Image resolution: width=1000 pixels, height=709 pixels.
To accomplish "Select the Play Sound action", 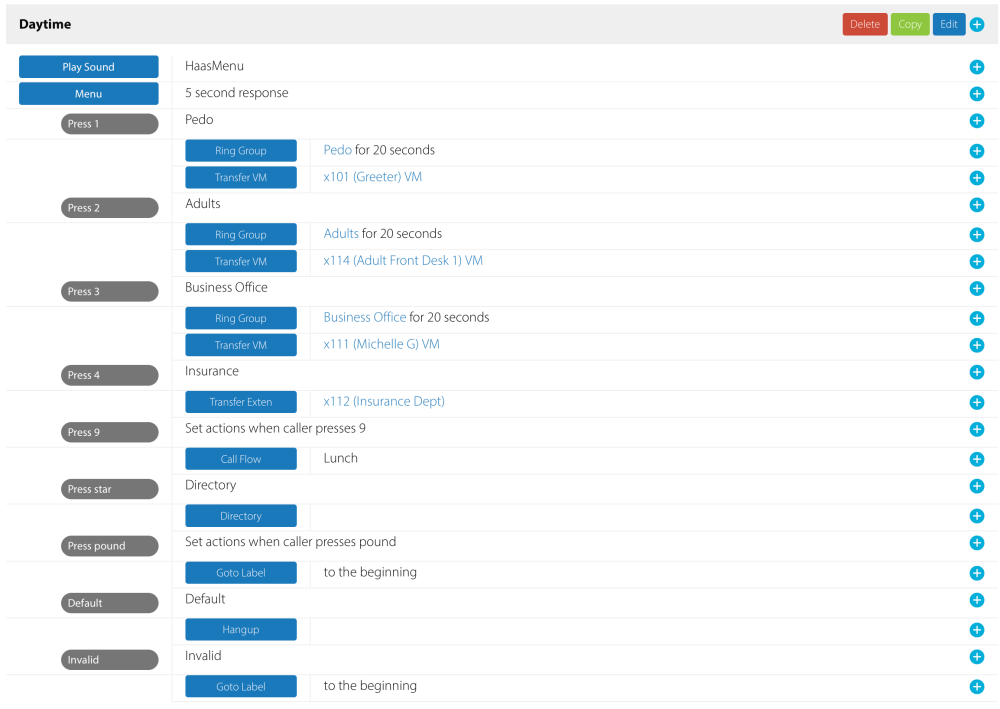I will [88, 67].
